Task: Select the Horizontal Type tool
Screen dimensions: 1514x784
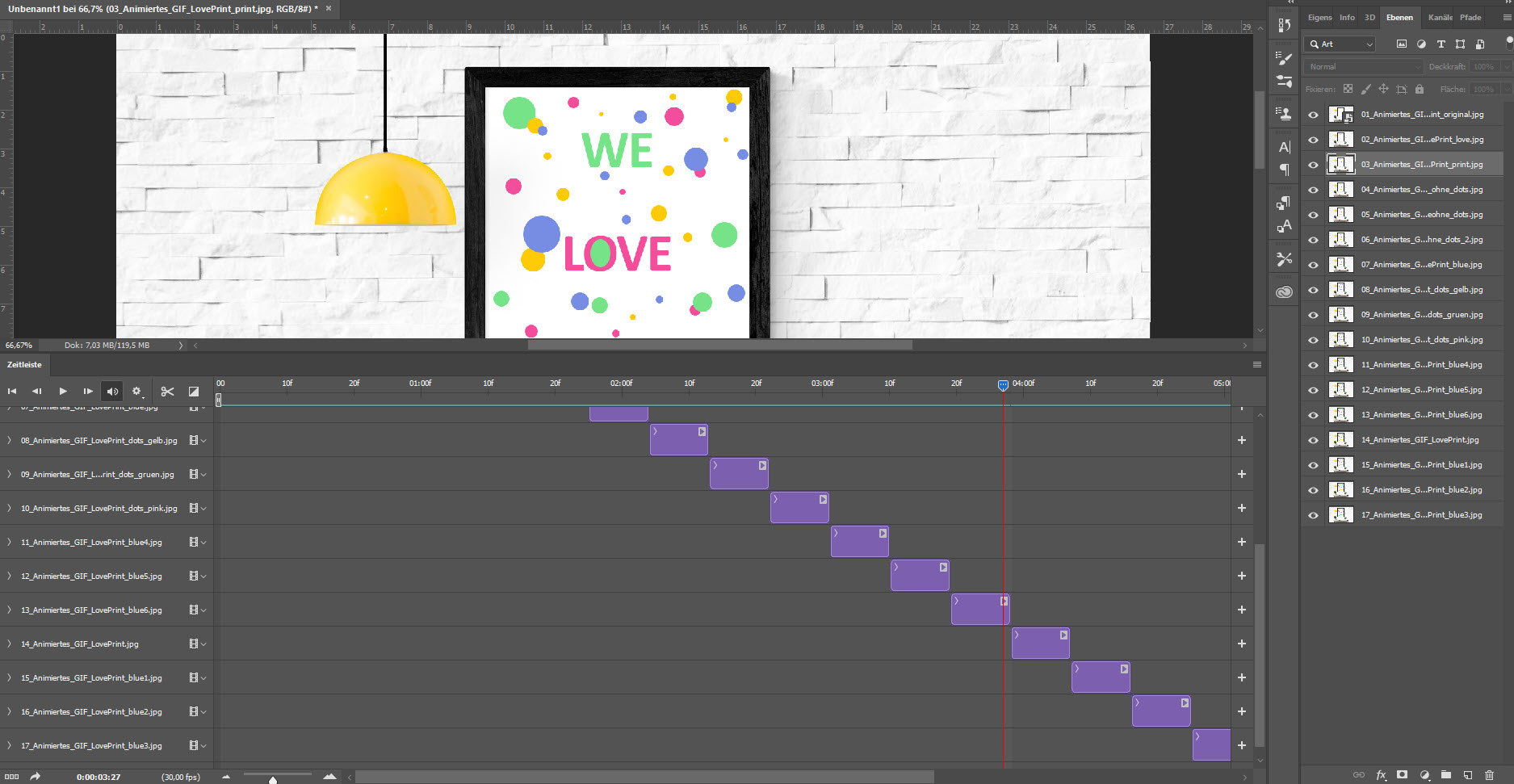Action: pyautogui.click(x=1284, y=147)
